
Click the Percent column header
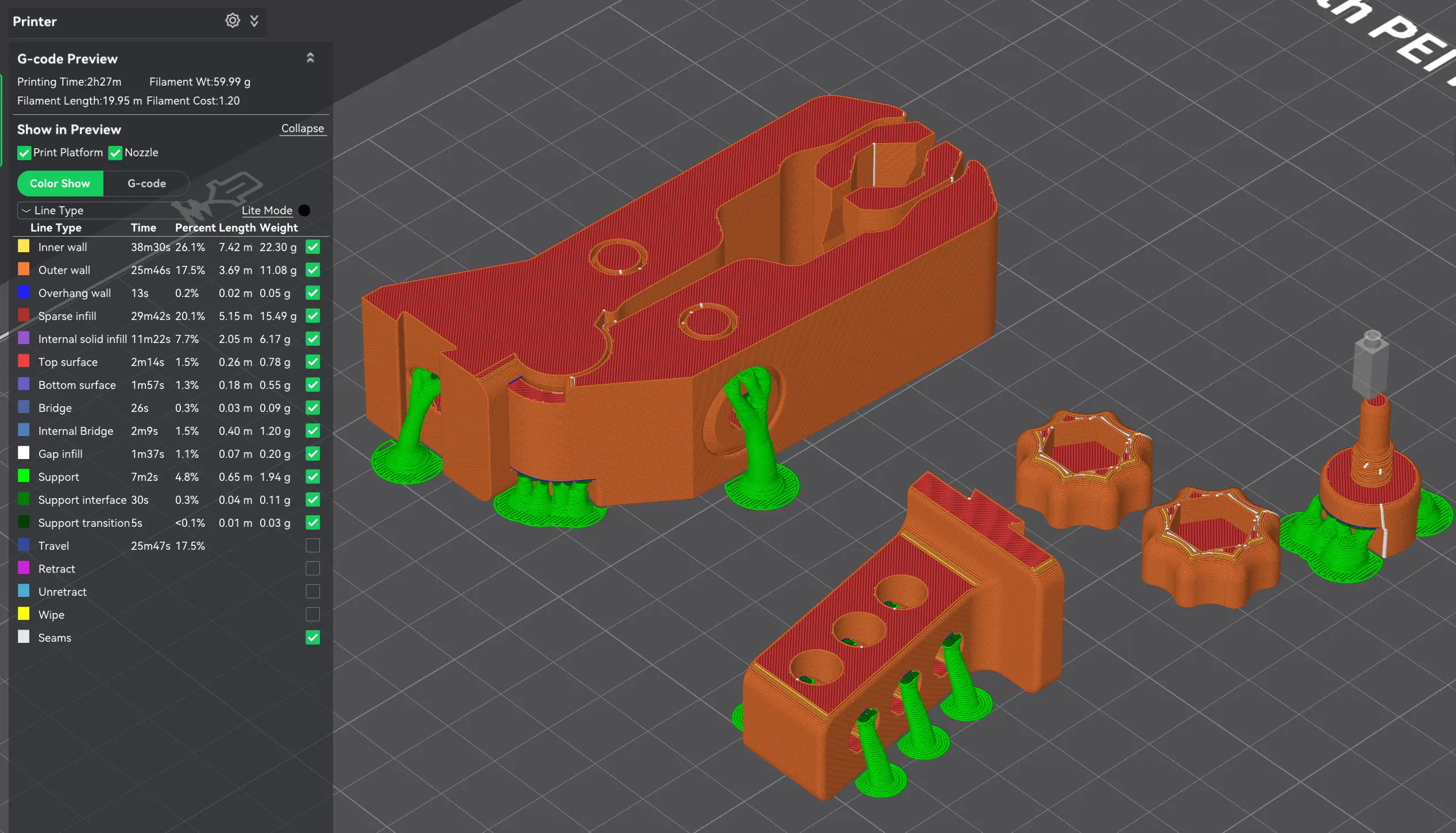coord(195,227)
